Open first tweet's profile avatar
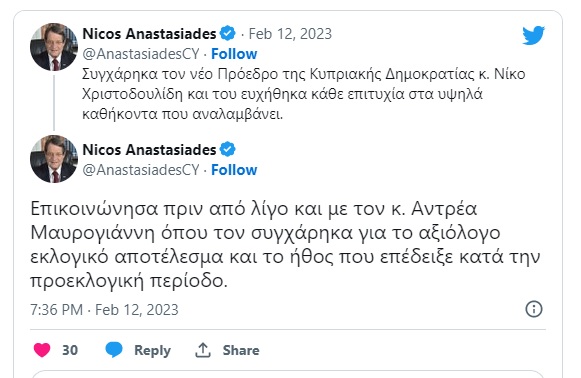The image size is (581, 378). (x=54, y=47)
